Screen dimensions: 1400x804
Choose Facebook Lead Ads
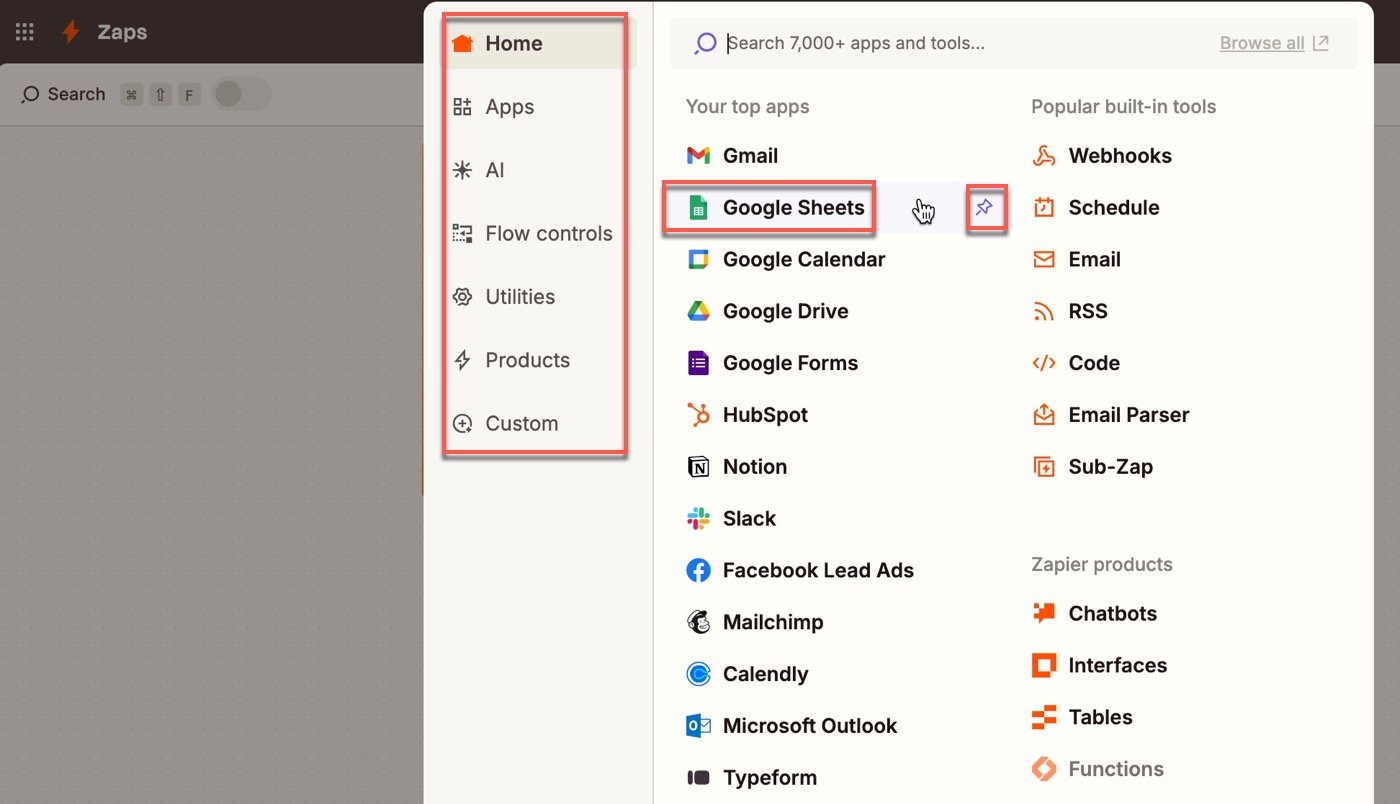[x=800, y=570]
